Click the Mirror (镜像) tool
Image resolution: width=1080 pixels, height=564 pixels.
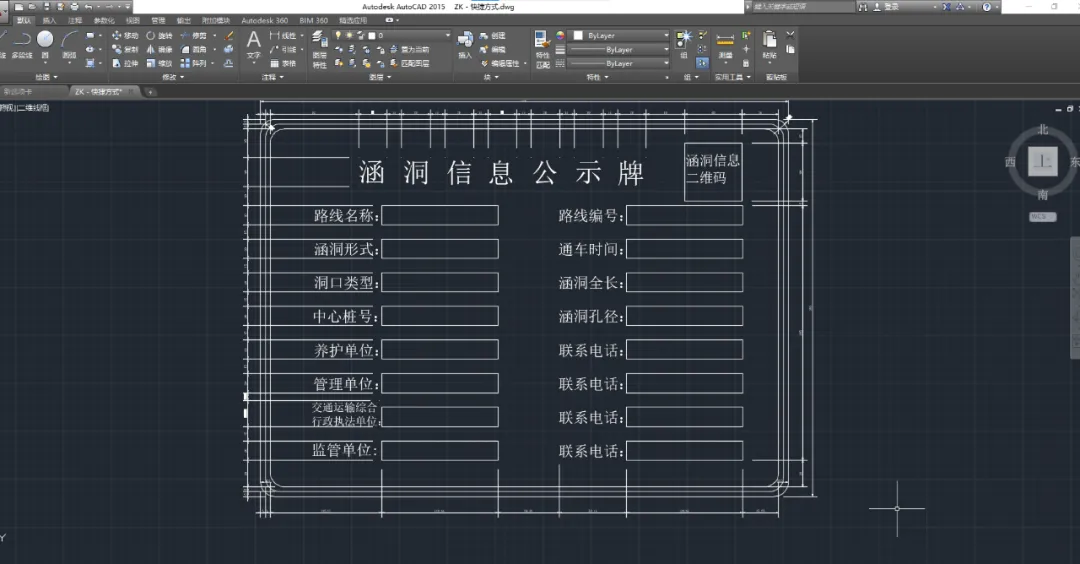159,49
